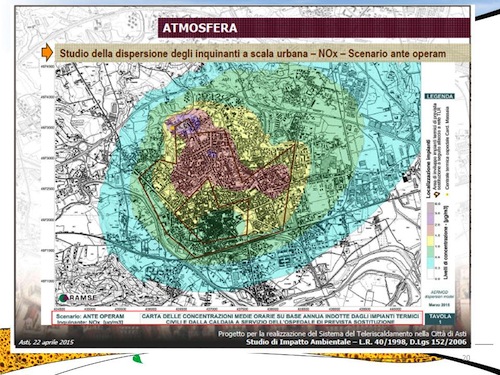Screen dimensions: 500x375
Task: Click the 'Asti, 22 aprile 2015' footer date
Action: (46, 342)
